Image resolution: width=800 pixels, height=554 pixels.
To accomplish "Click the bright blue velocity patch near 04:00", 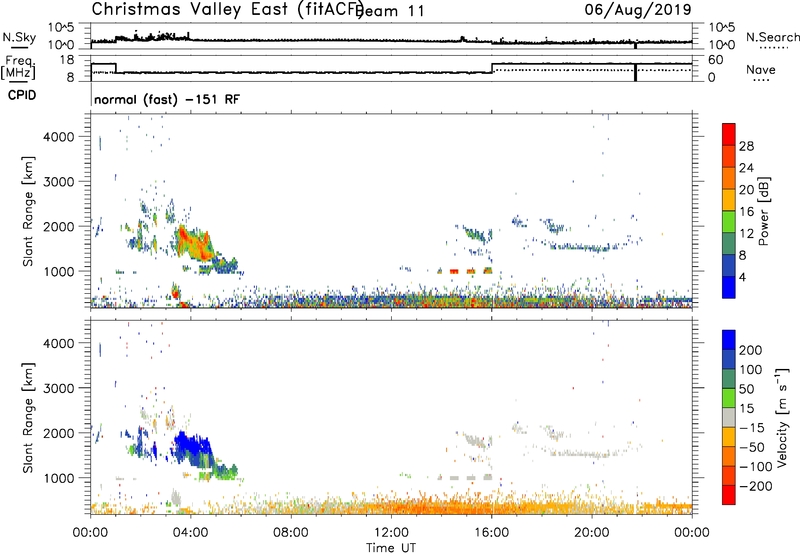I will pyautogui.click(x=191, y=445).
